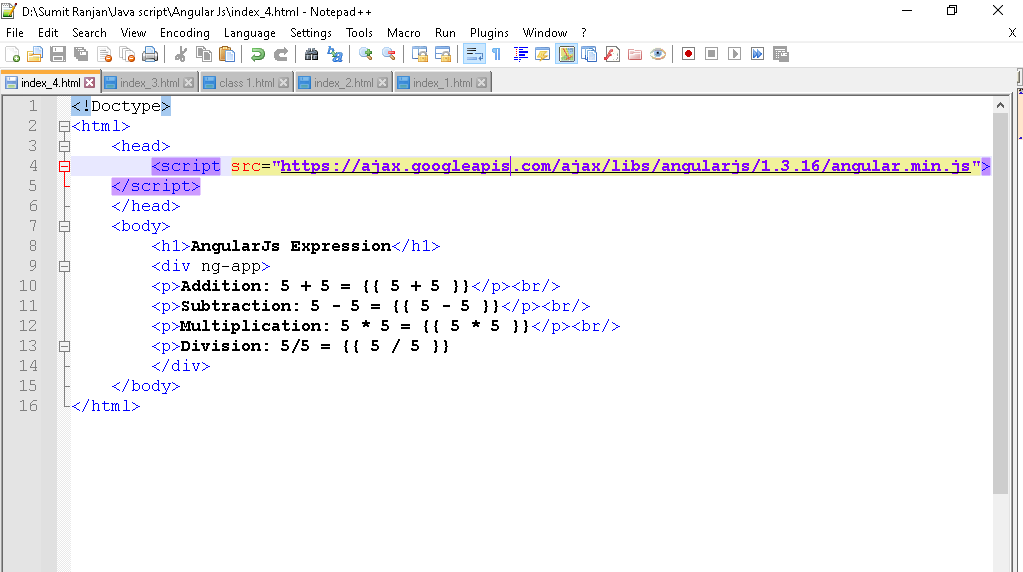This screenshot has width=1023, height=572.
Task: Start macro recording with the red dot
Action: [x=688, y=54]
